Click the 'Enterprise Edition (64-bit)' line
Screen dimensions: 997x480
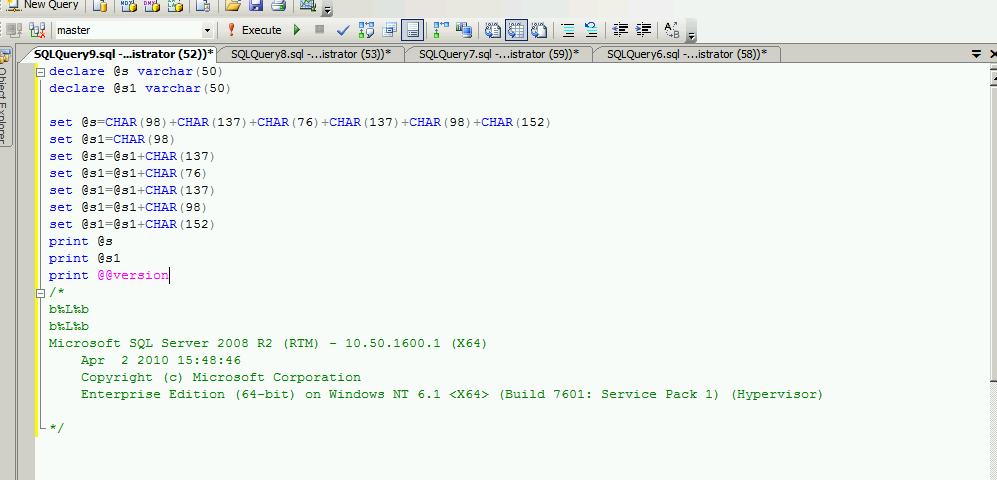click(x=451, y=395)
